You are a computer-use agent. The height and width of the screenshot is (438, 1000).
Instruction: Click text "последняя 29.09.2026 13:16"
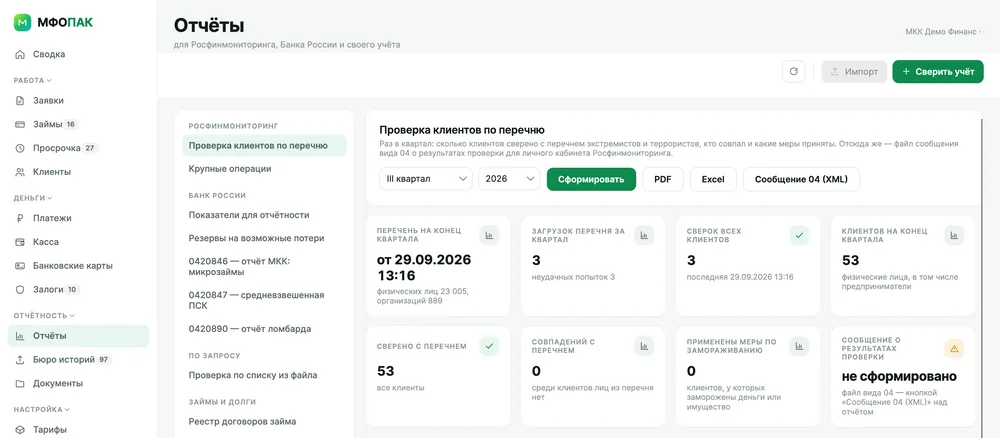[740, 277]
